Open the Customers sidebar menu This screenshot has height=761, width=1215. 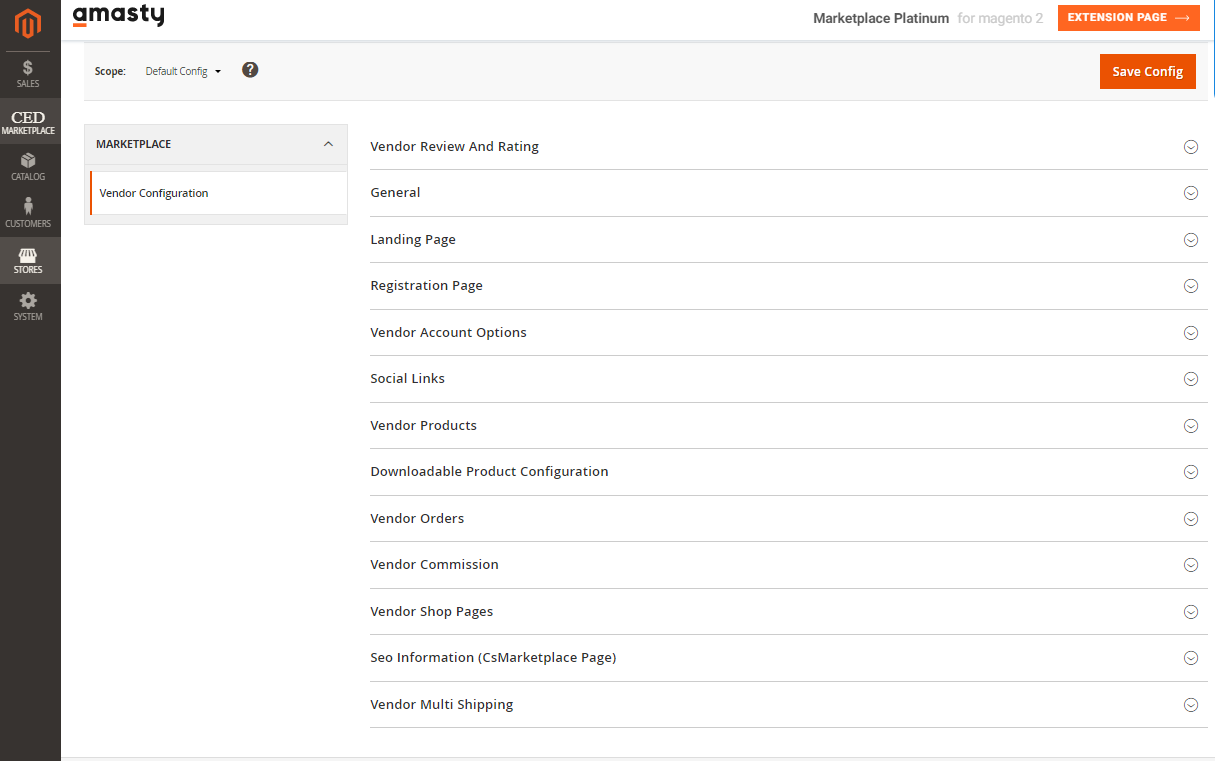[x=28, y=213]
